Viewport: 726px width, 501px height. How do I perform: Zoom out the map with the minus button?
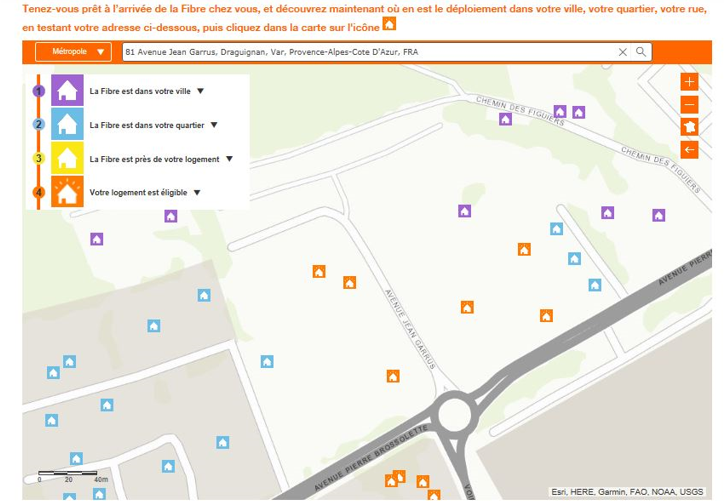coord(689,105)
